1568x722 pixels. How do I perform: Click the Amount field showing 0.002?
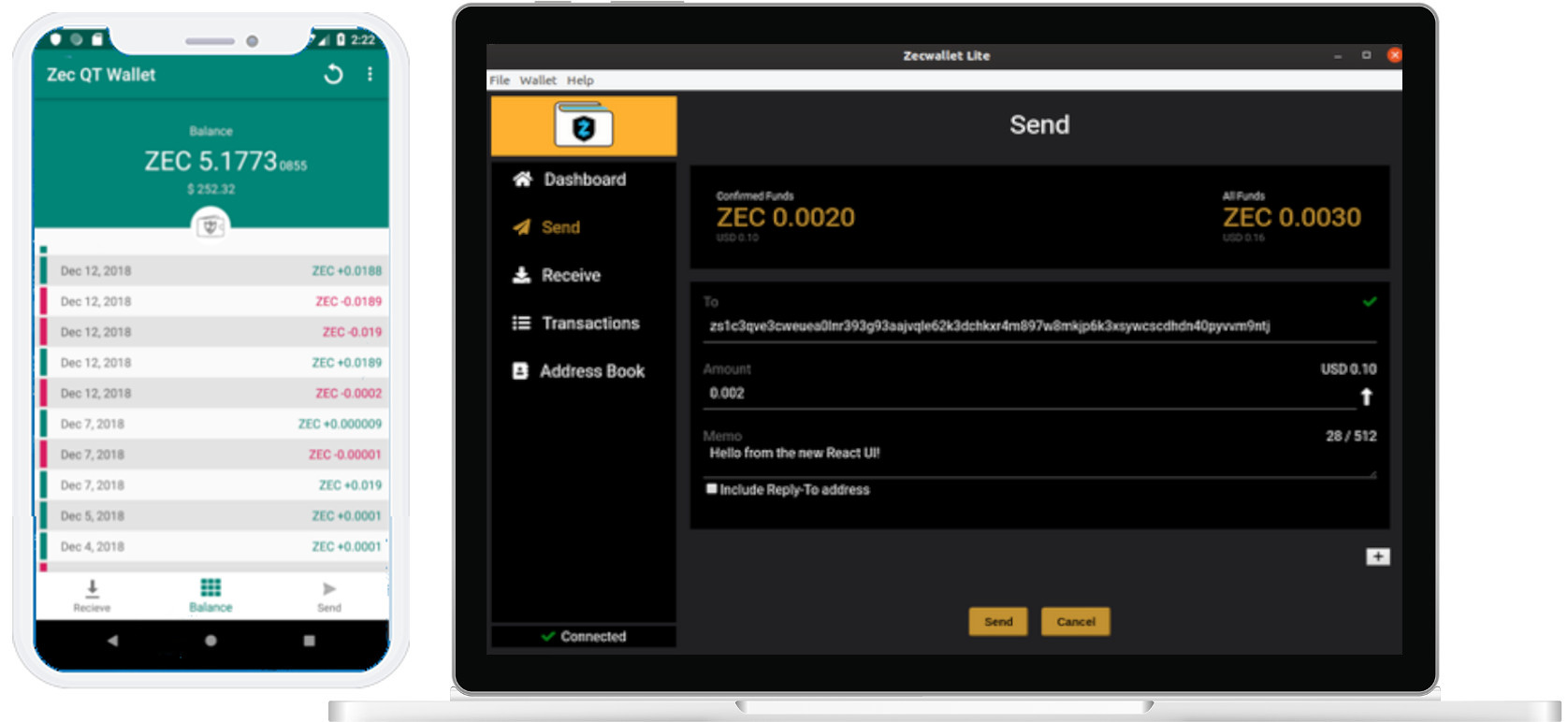1029,394
